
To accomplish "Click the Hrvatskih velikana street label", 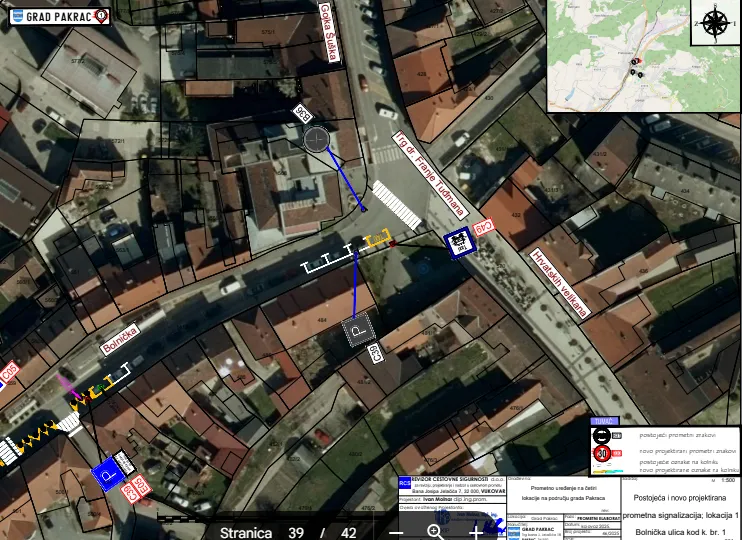I will [x=560, y=283].
